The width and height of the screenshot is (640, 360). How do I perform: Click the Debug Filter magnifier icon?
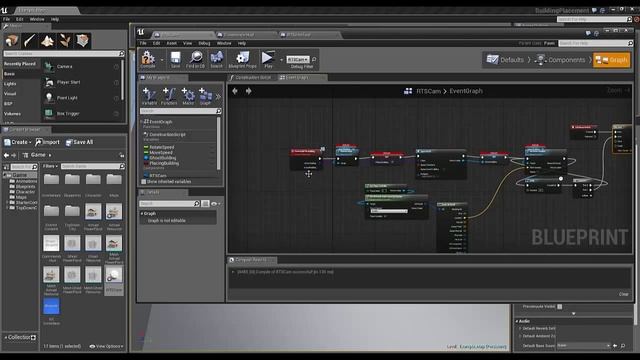pos(314,60)
